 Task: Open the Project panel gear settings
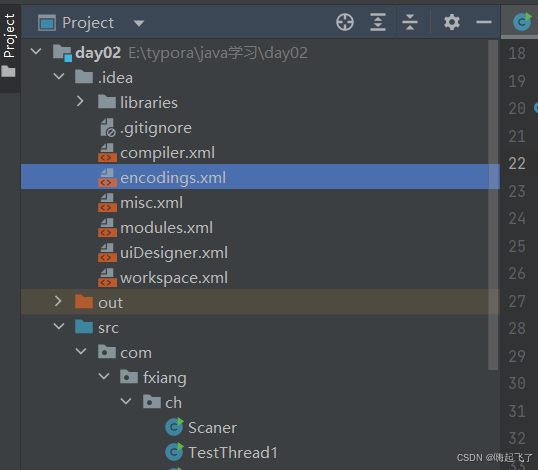click(x=452, y=23)
